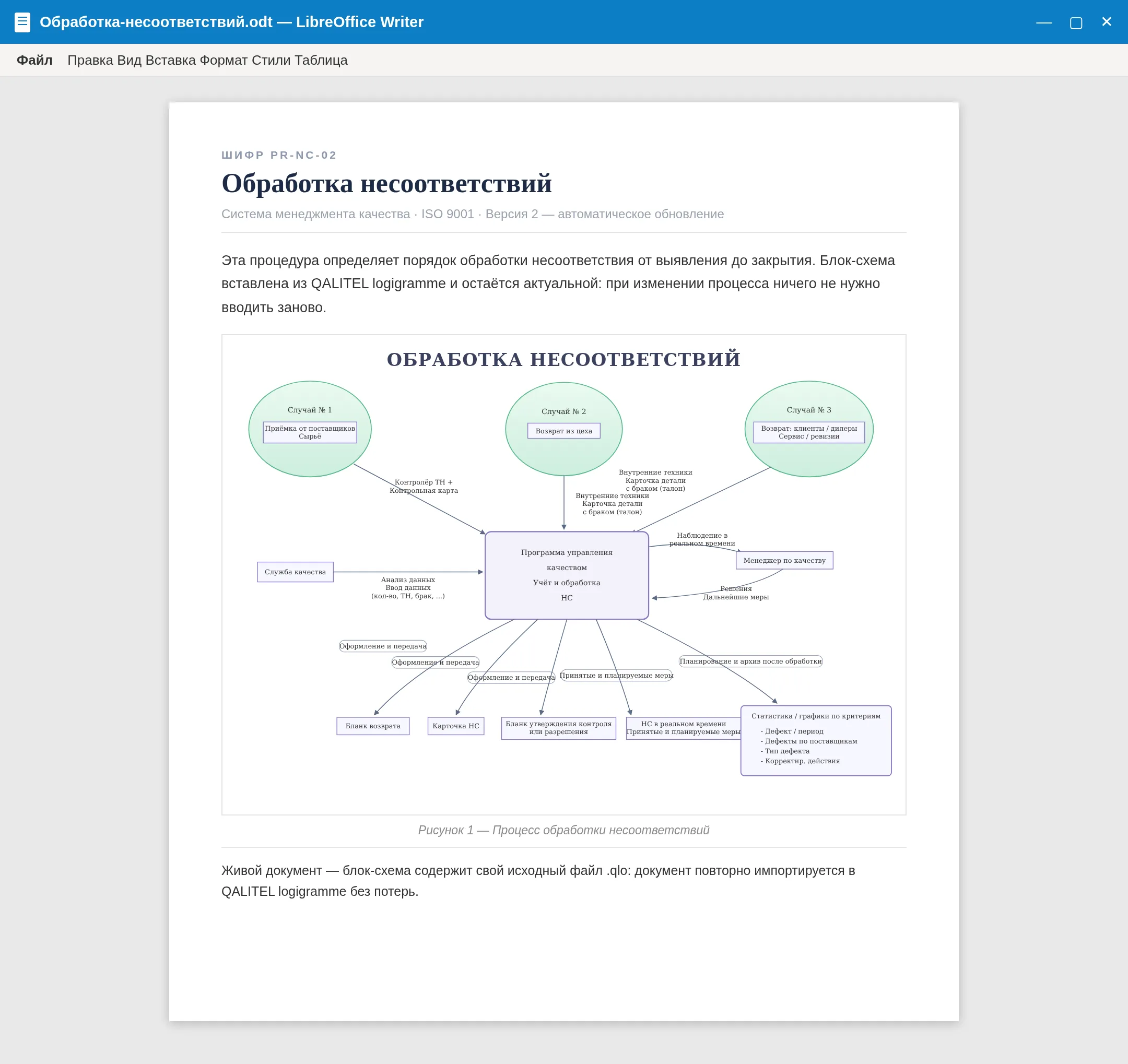
Task: Click the НС в реальном времени box
Action: (683, 728)
